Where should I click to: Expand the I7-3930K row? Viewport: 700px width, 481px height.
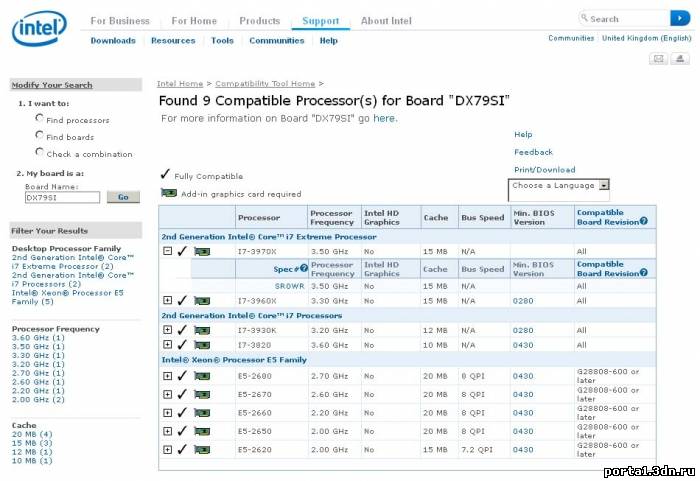[167, 330]
